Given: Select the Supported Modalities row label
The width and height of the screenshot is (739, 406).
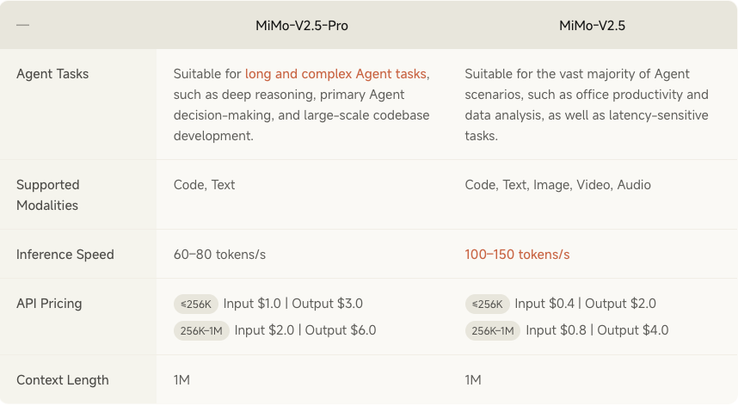Looking at the screenshot, I should click(48, 195).
